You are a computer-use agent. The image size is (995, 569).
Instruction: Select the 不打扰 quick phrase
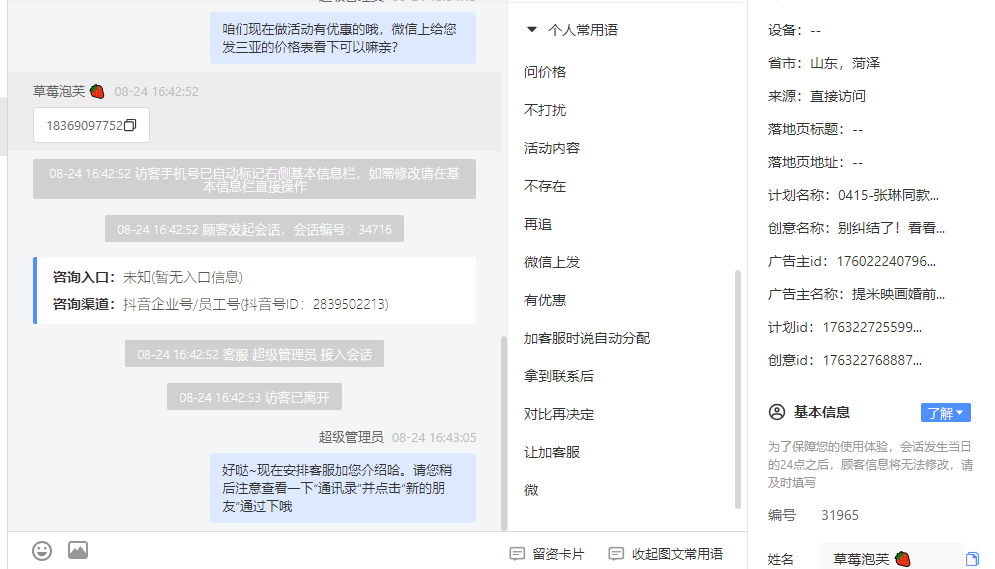(x=545, y=110)
